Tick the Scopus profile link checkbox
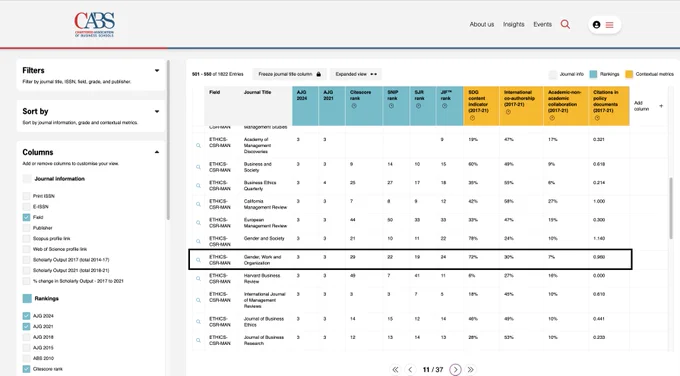 [x=26, y=239]
